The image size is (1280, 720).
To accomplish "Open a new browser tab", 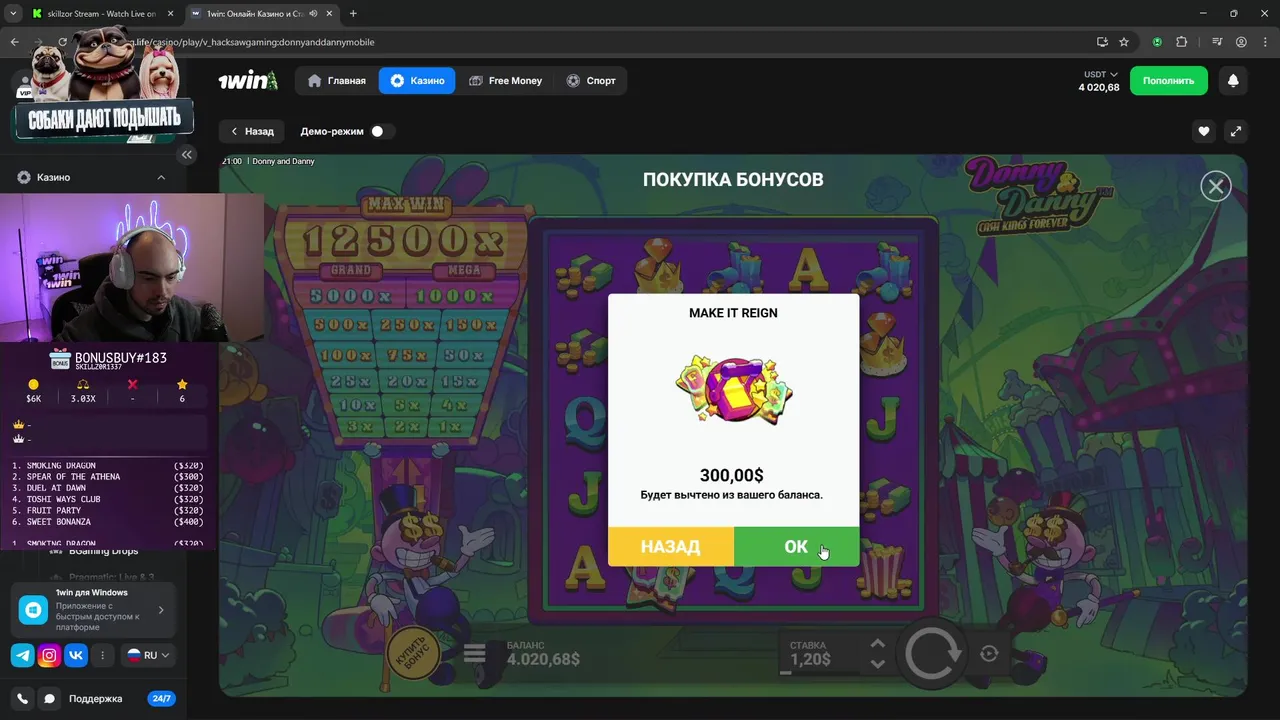I will point(353,14).
